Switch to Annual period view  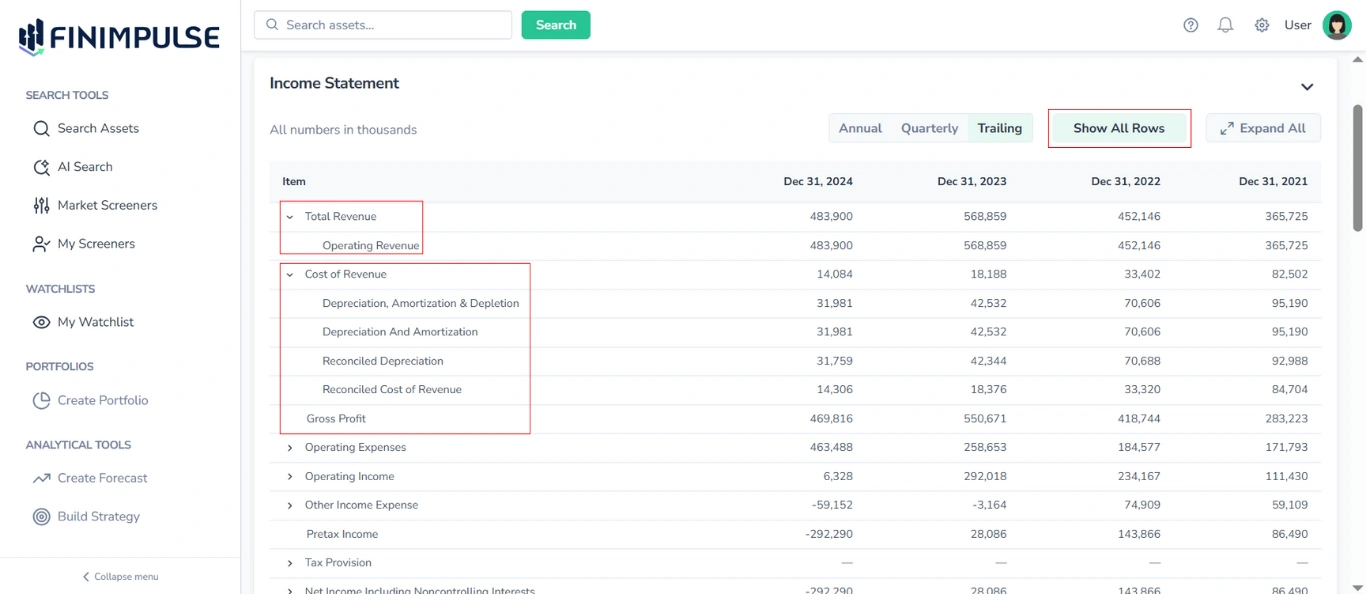pos(860,128)
